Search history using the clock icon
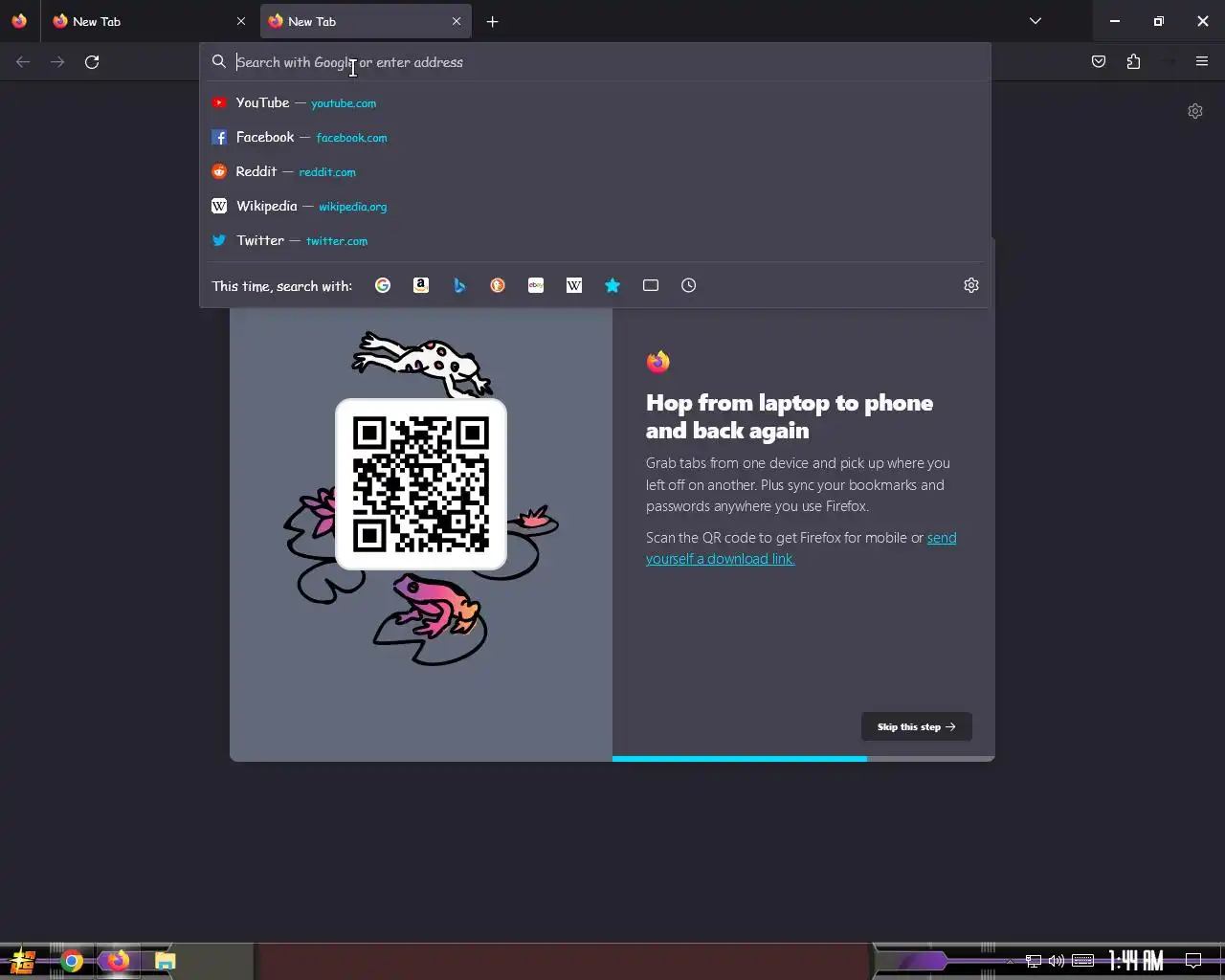Image resolution: width=1225 pixels, height=980 pixels. click(689, 285)
